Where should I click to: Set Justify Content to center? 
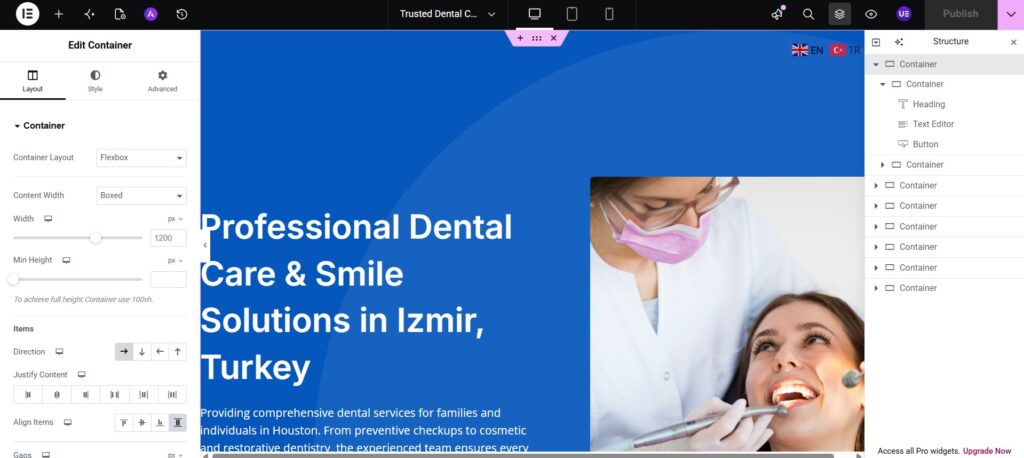[57, 395]
